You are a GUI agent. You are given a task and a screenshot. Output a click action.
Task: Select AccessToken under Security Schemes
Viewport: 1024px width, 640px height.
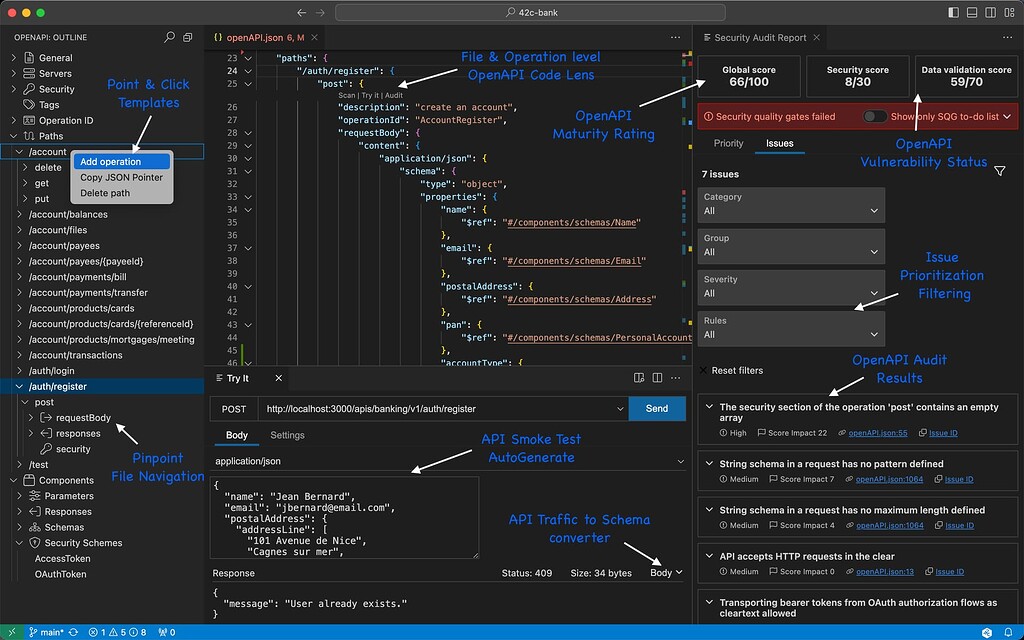(63, 558)
